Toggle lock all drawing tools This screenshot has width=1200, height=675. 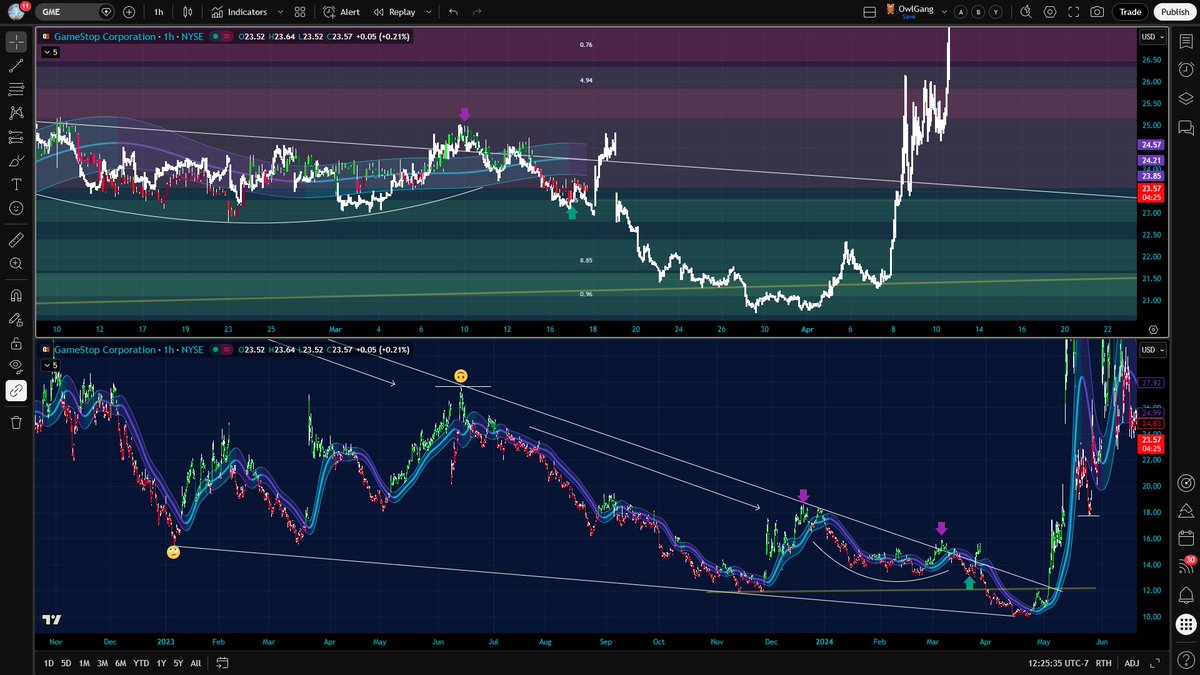coord(16,343)
